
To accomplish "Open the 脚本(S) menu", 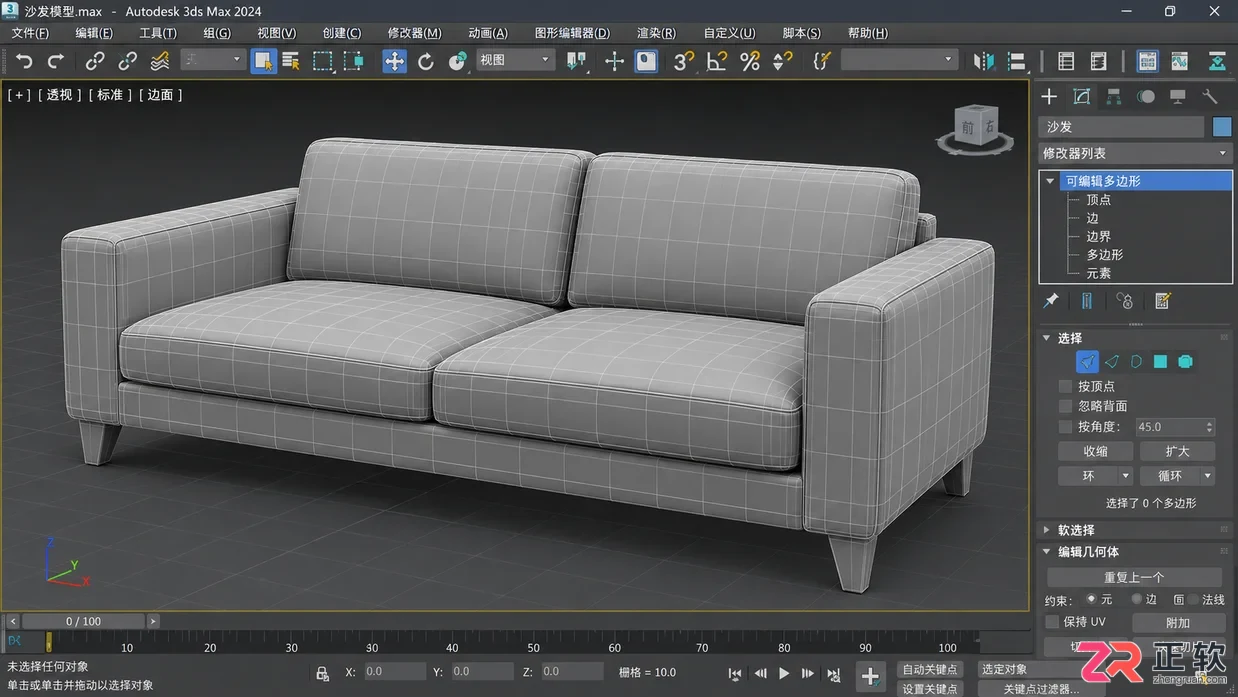I will 801,33.
